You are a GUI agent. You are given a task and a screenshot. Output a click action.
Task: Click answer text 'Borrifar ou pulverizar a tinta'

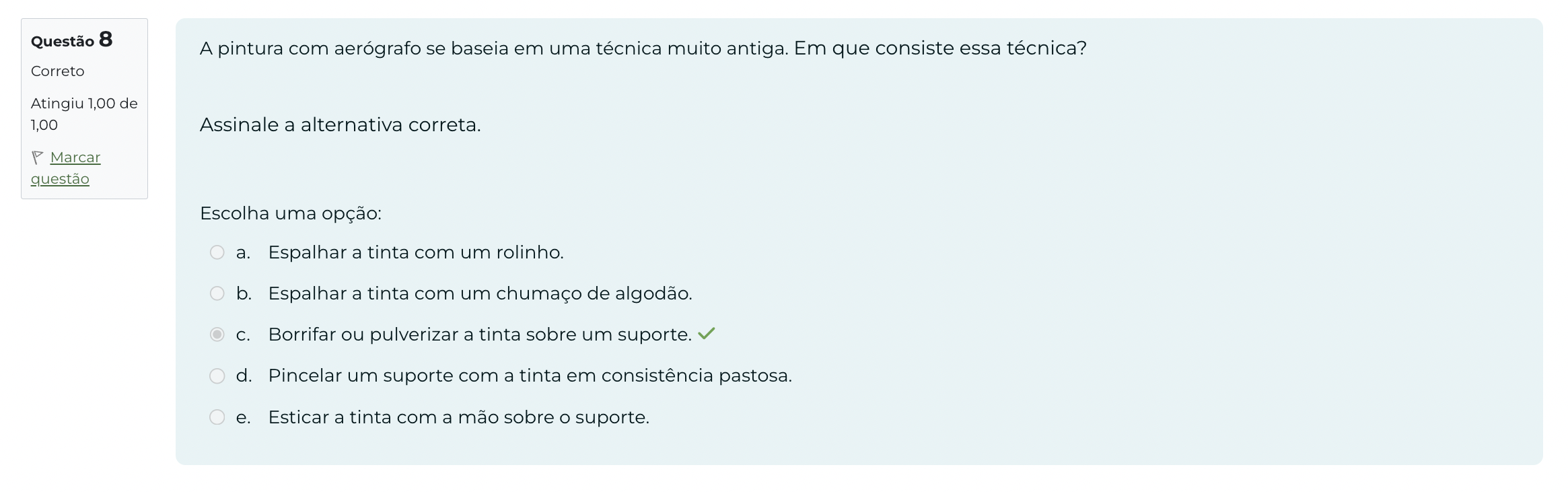(x=479, y=335)
